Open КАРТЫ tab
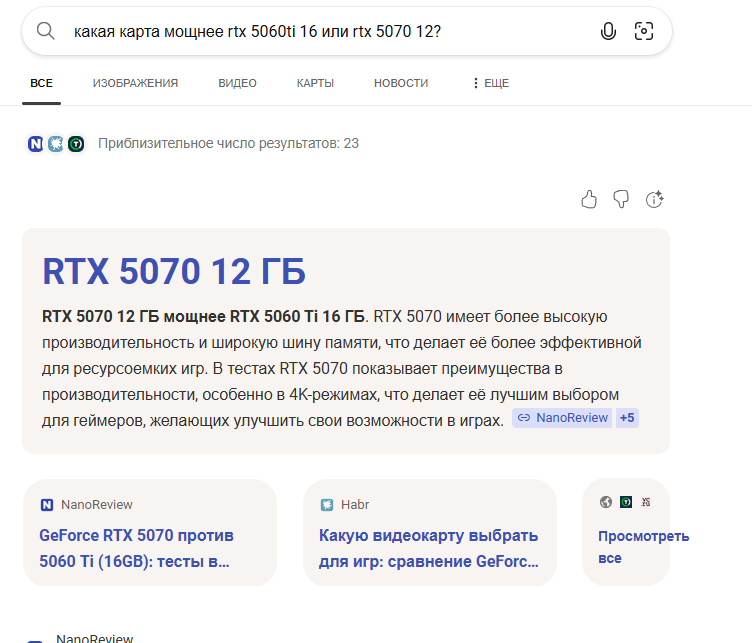The height and width of the screenshot is (643, 752). [x=315, y=83]
